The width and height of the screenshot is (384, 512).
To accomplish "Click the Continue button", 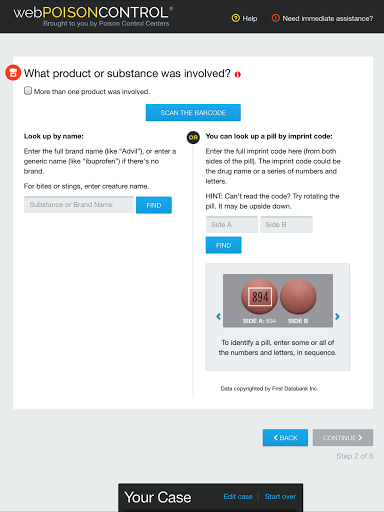I will (343, 437).
